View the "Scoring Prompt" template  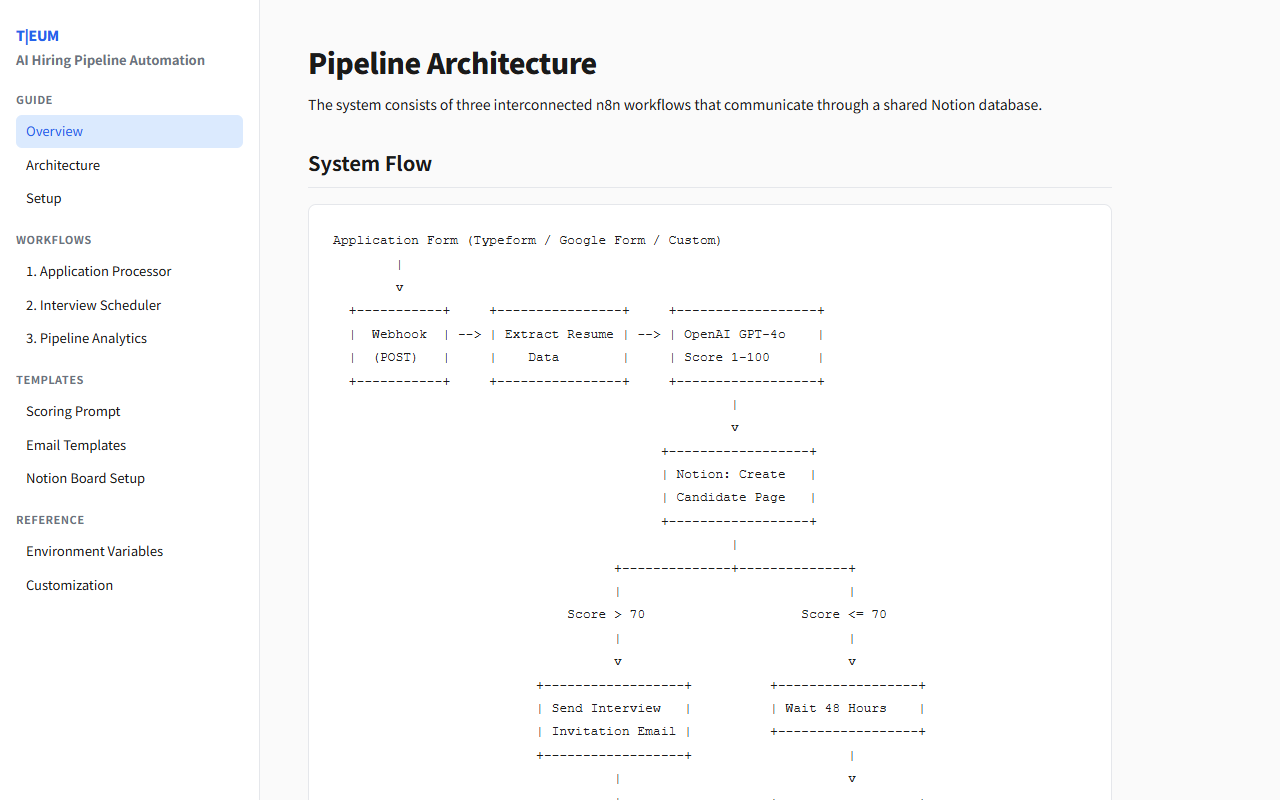(x=73, y=411)
